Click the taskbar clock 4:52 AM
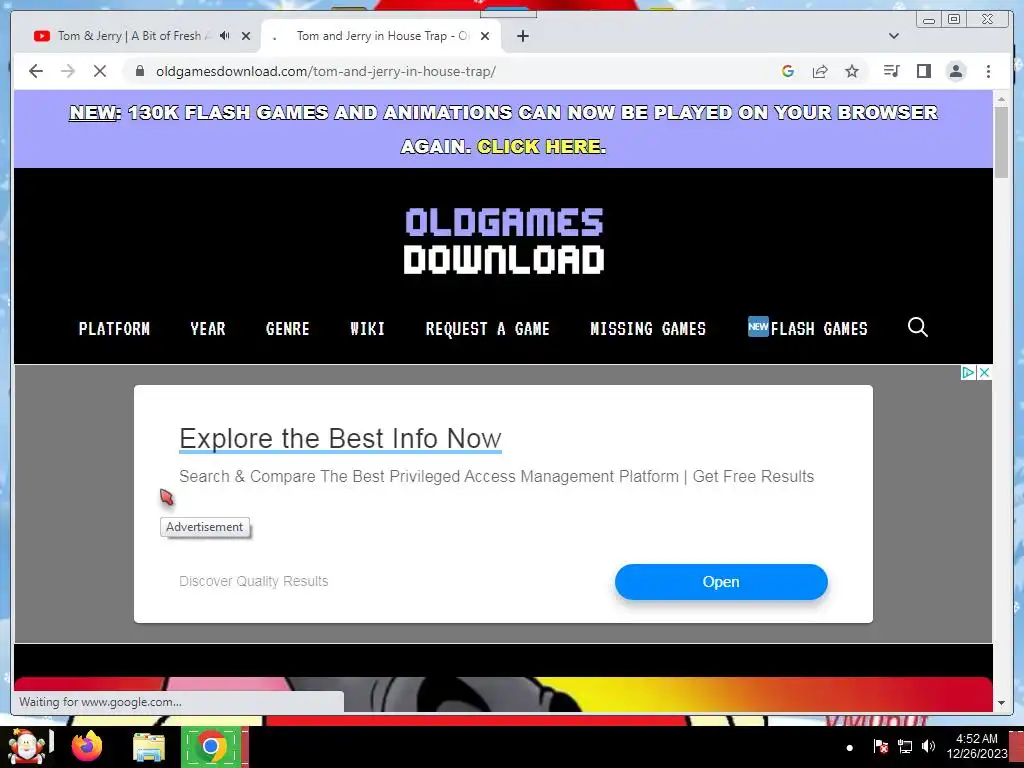Image resolution: width=1024 pixels, height=768 pixels. 976,739
